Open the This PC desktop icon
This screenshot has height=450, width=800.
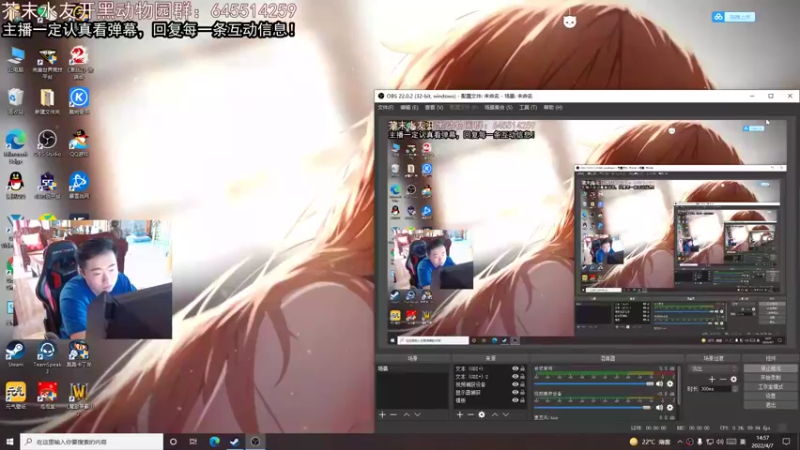point(15,60)
